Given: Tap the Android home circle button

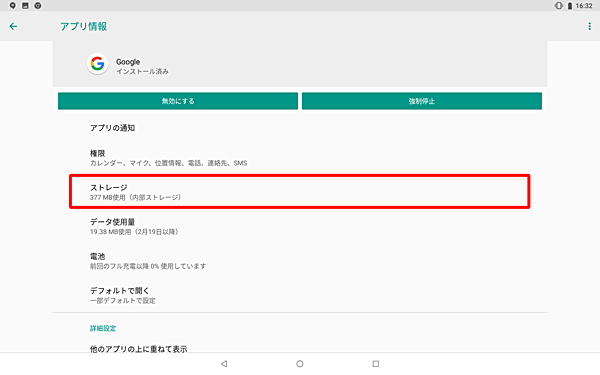Looking at the screenshot, I should tap(300, 364).
